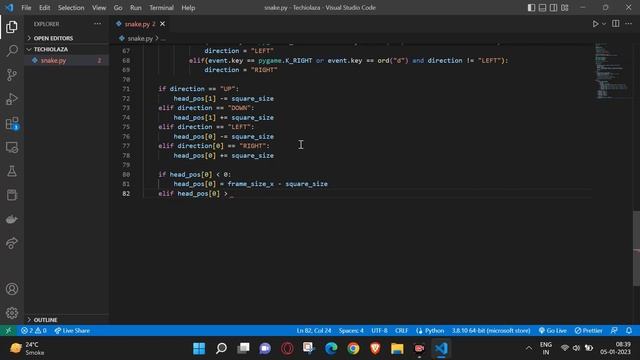
Task: Open Windows taskbar Search
Action: point(221,348)
